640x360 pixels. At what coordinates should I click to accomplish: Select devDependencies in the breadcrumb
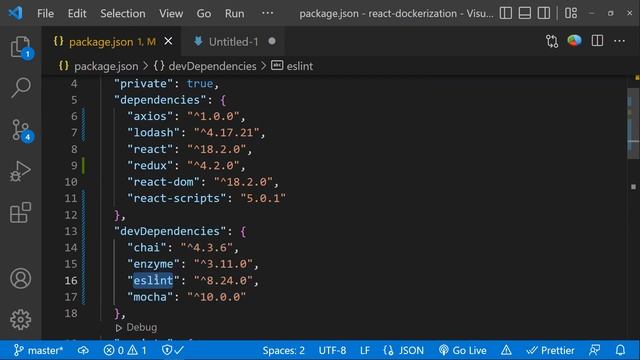point(212,66)
